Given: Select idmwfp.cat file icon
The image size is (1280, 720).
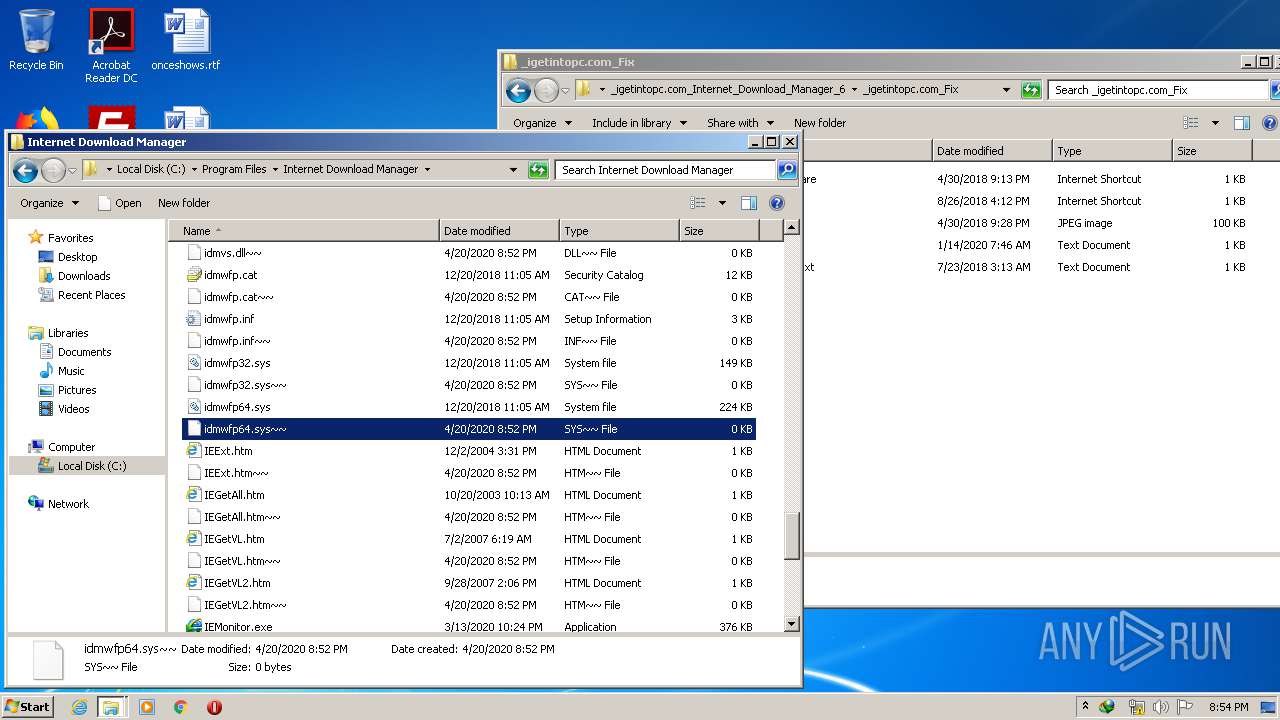Looking at the screenshot, I should point(194,275).
